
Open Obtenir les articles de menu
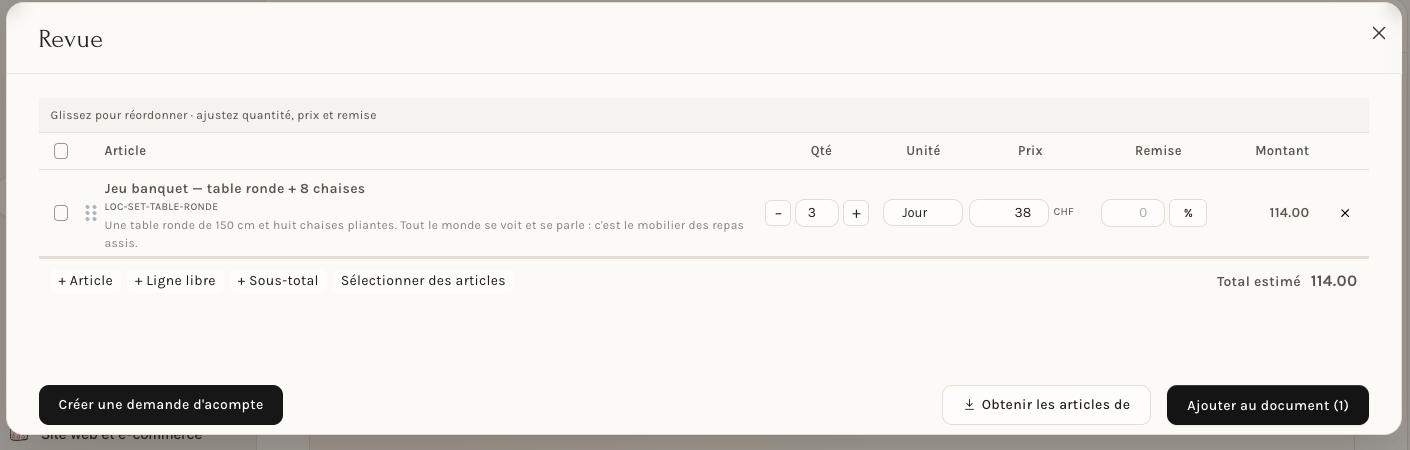coord(1046,405)
